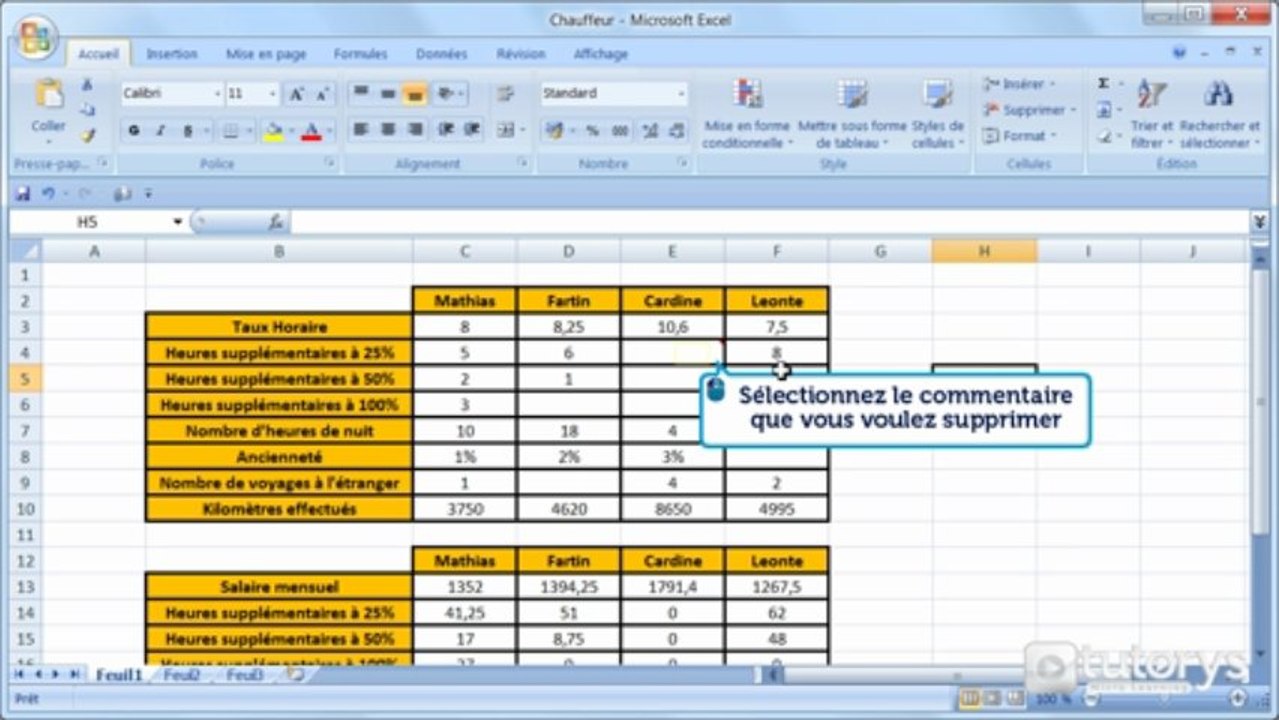Click the Clear eraser icon in Édition
The height and width of the screenshot is (720, 1279).
click(1103, 136)
